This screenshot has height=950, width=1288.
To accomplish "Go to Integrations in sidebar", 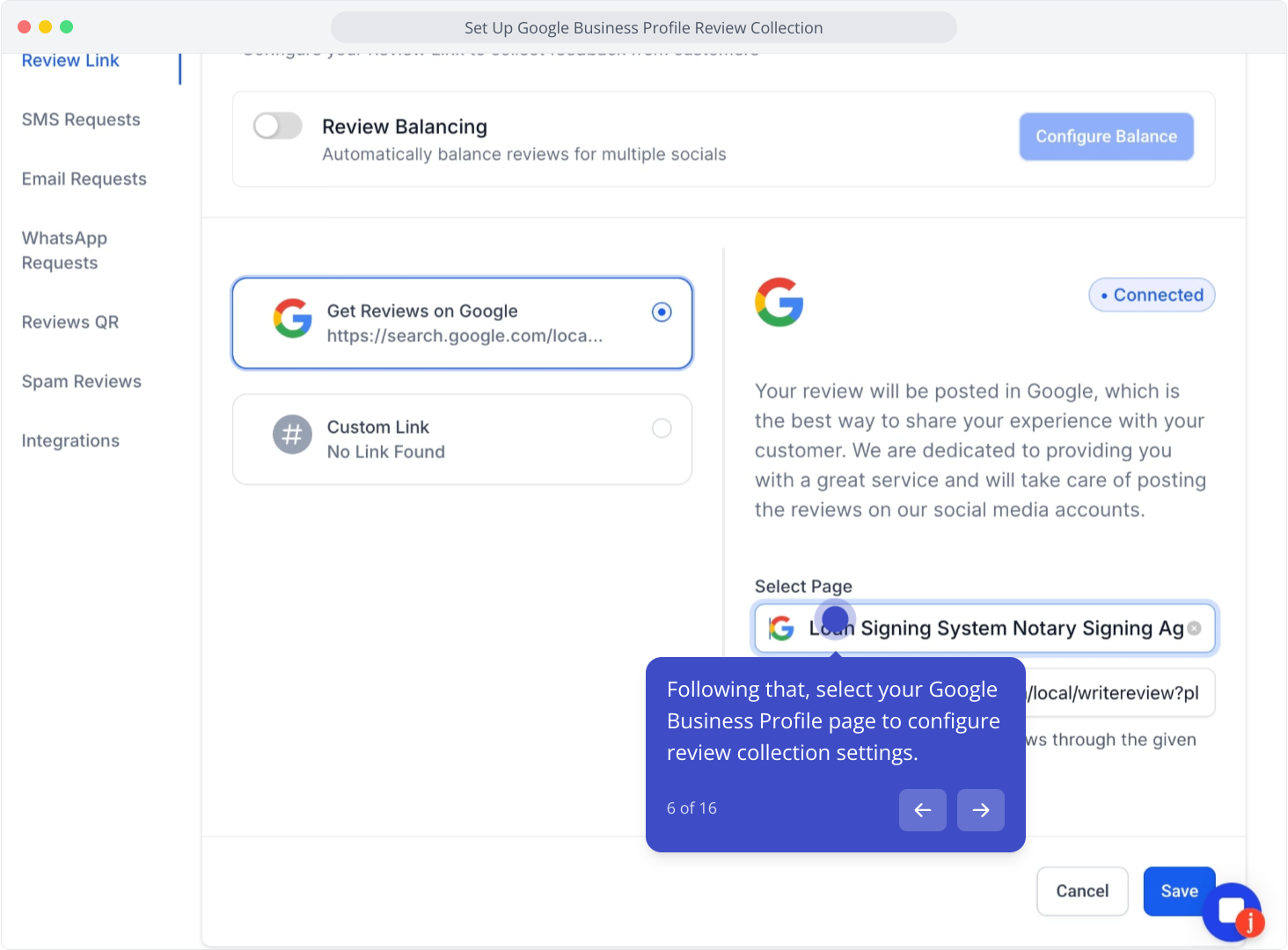I will tap(70, 441).
